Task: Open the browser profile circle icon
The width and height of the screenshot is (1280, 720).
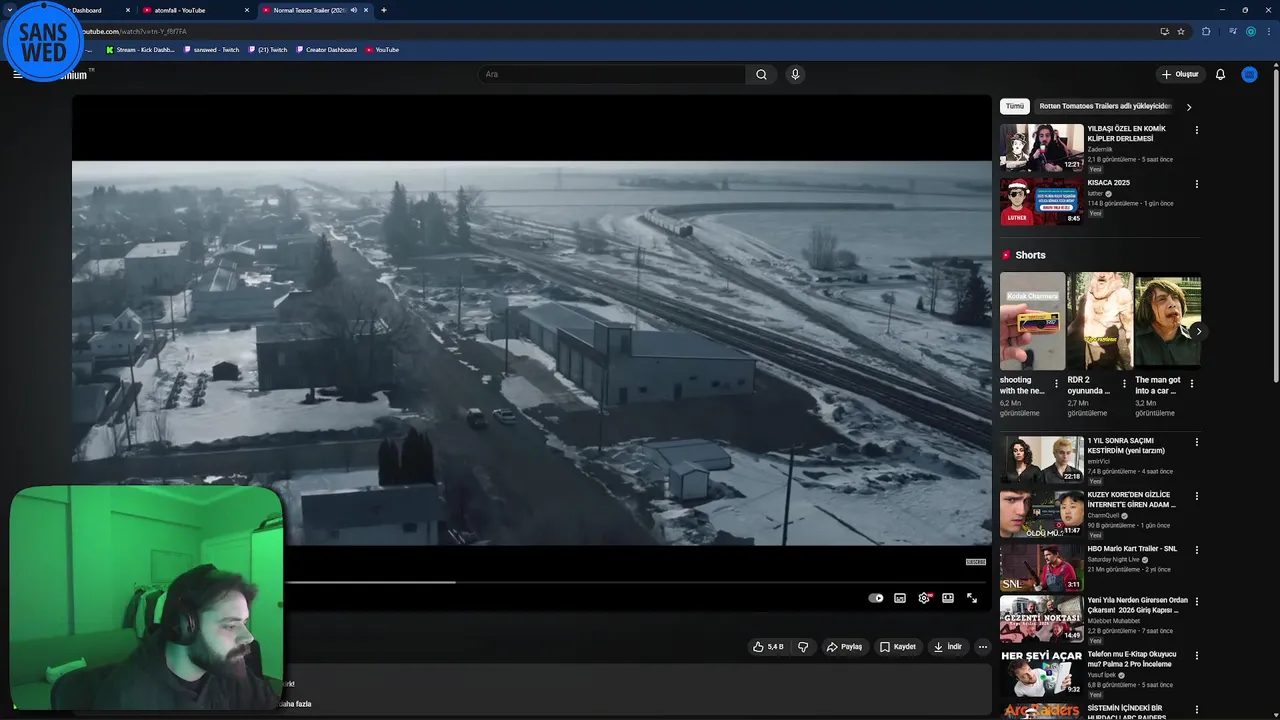Action: click(1250, 31)
